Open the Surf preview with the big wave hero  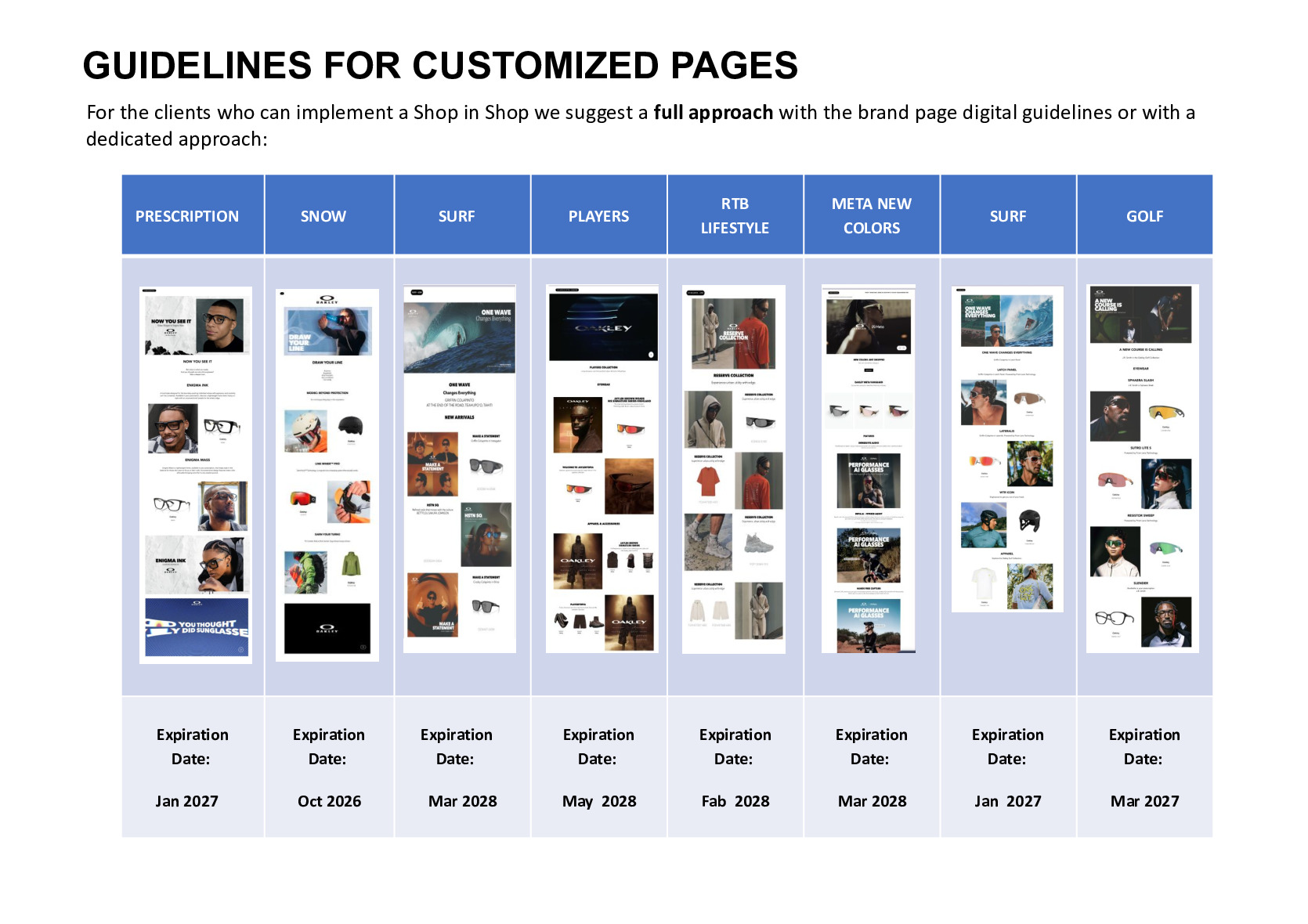[460, 469]
